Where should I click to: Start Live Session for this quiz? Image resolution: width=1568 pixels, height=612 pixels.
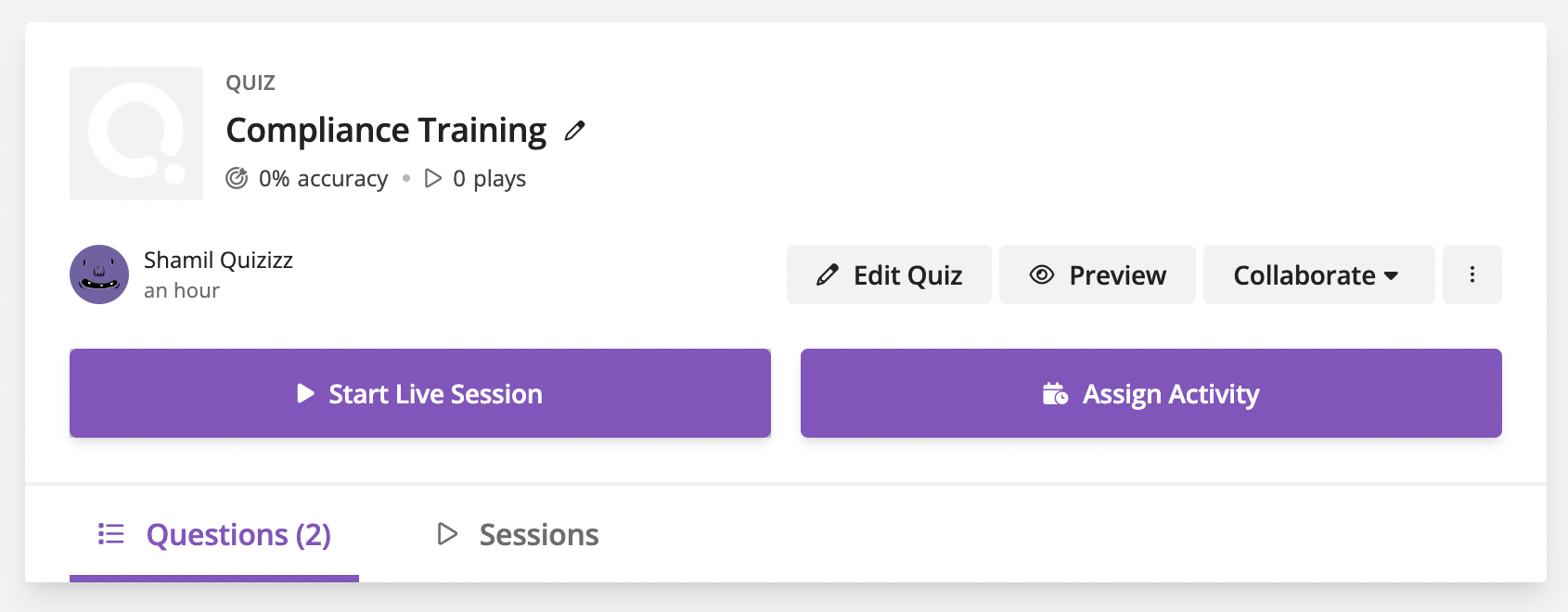(420, 393)
